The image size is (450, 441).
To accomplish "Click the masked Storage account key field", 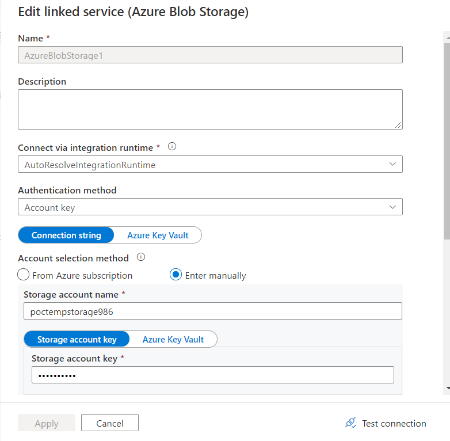I will pyautogui.click(x=212, y=375).
